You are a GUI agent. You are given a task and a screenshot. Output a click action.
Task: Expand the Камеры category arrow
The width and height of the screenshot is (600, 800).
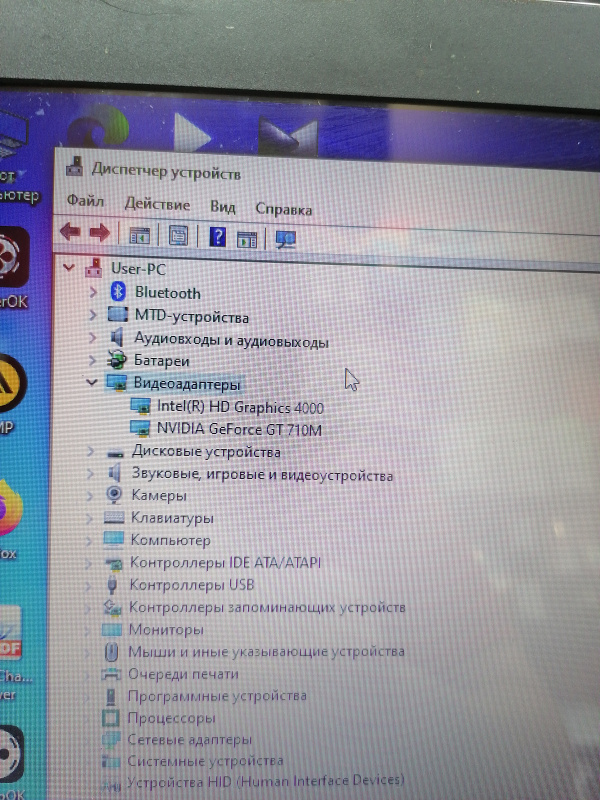[x=90, y=495]
